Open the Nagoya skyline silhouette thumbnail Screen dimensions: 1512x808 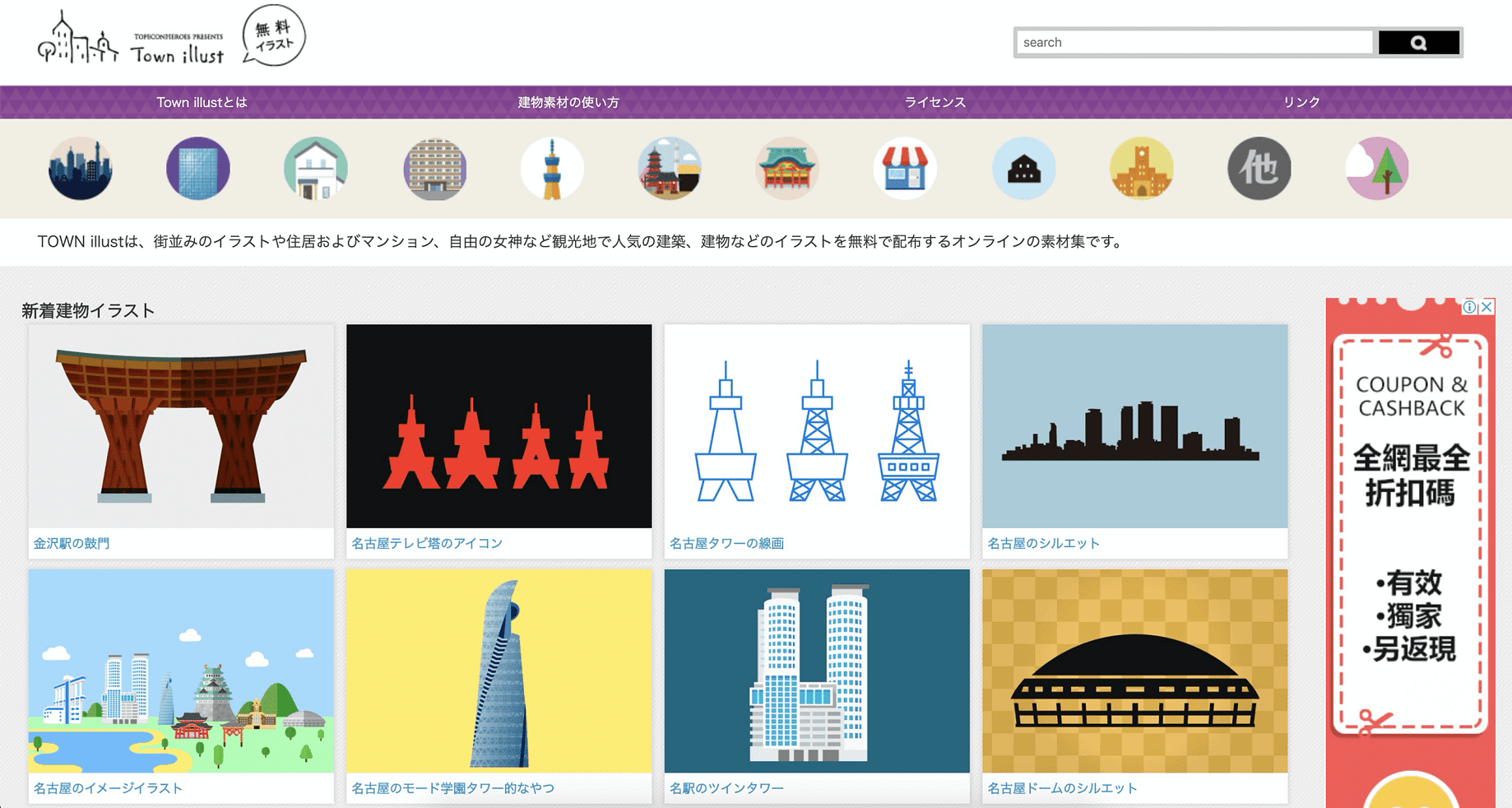pos(1135,426)
